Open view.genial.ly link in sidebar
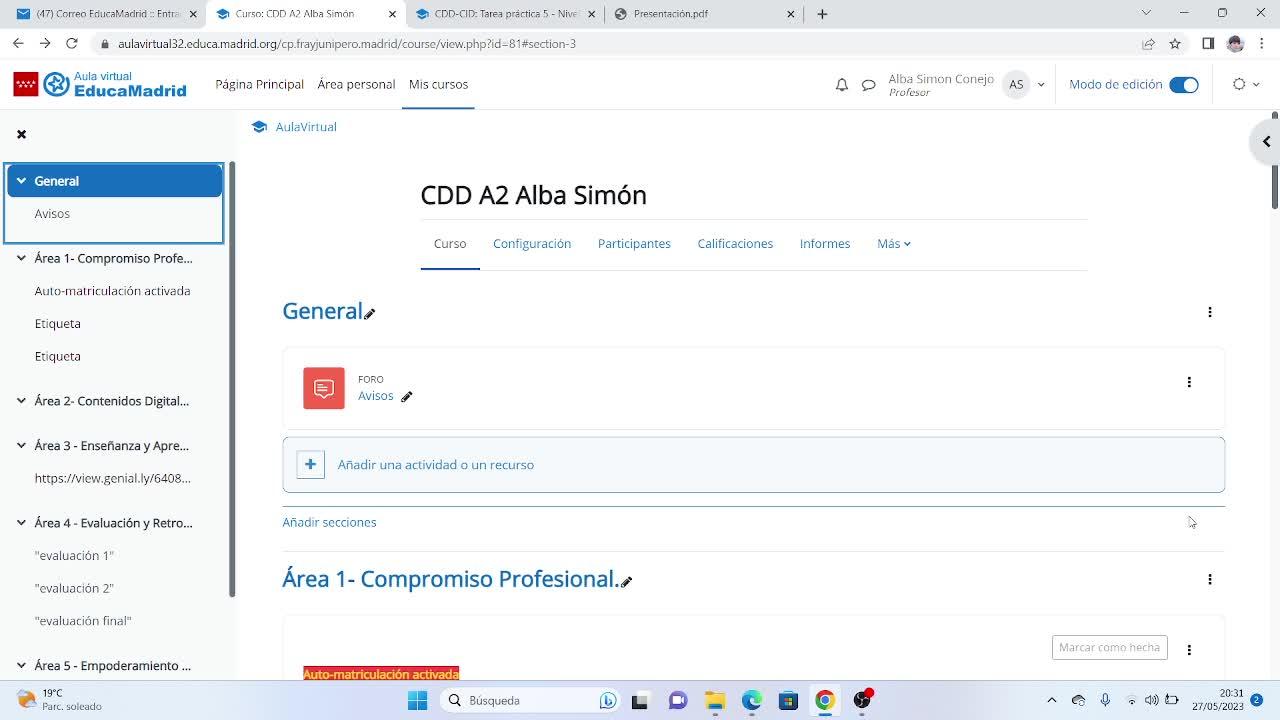 pyautogui.click(x=112, y=478)
